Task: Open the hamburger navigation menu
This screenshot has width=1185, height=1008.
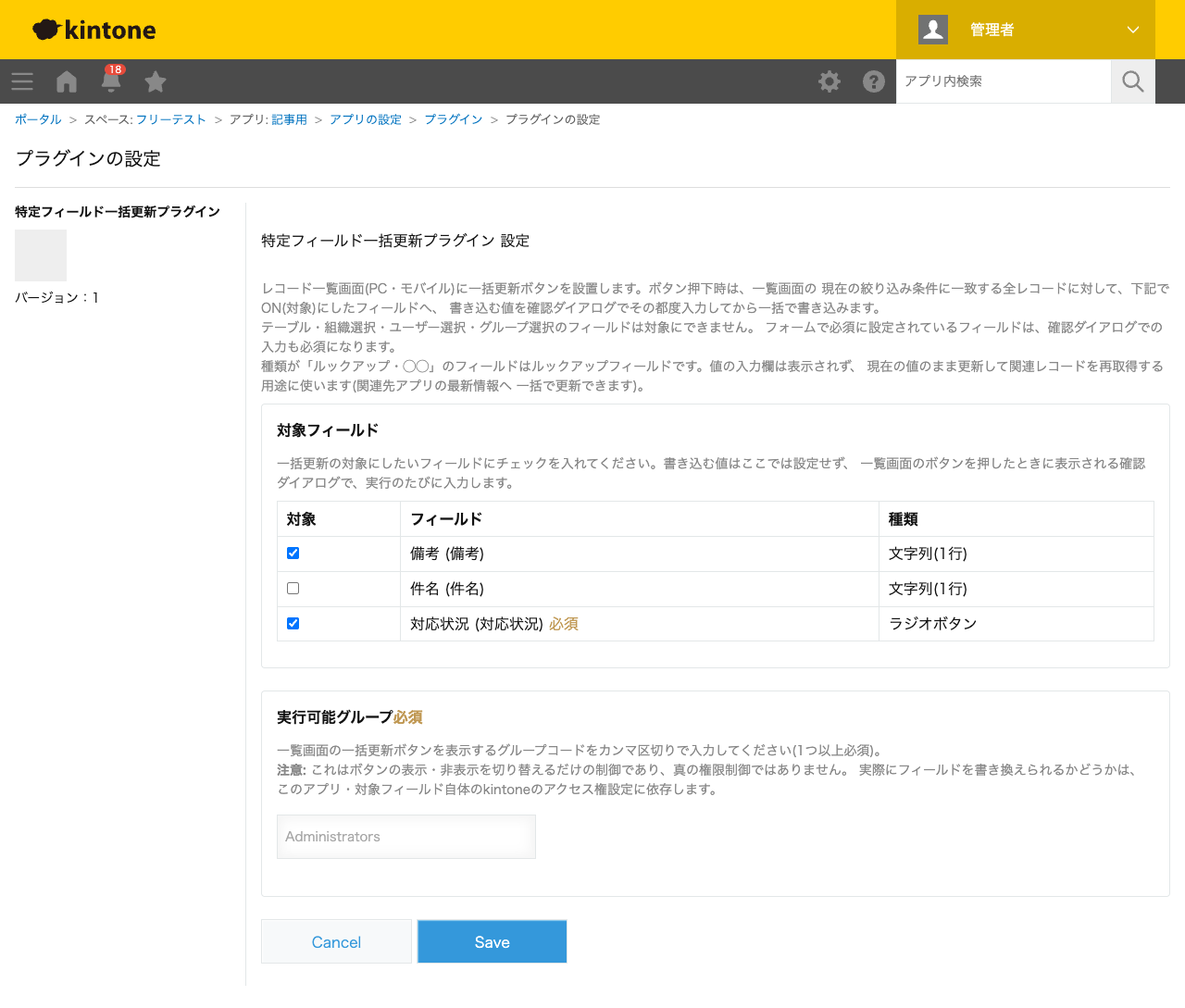Action: [22, 81]
